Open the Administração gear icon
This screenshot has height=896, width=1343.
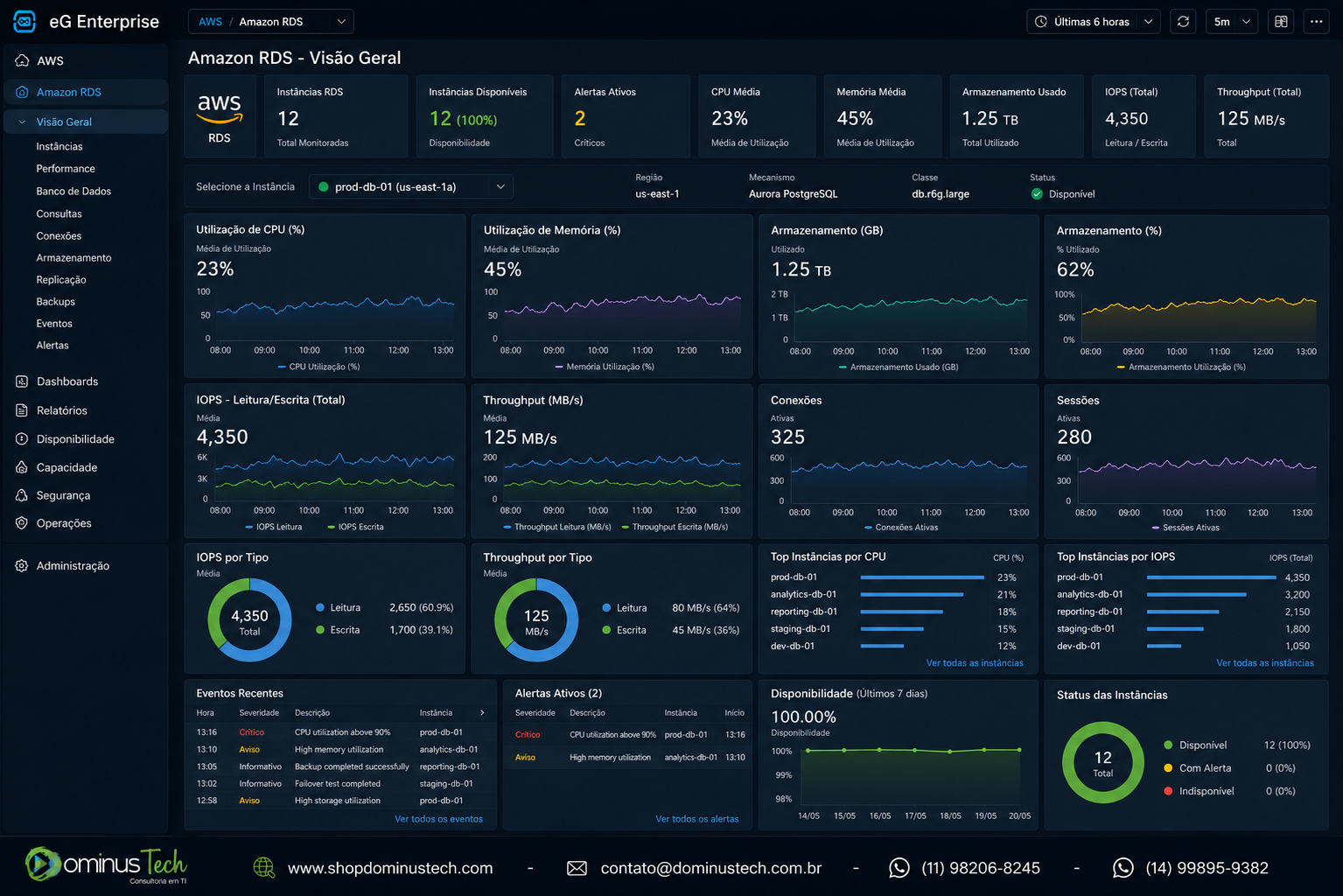tap(22, 566)
